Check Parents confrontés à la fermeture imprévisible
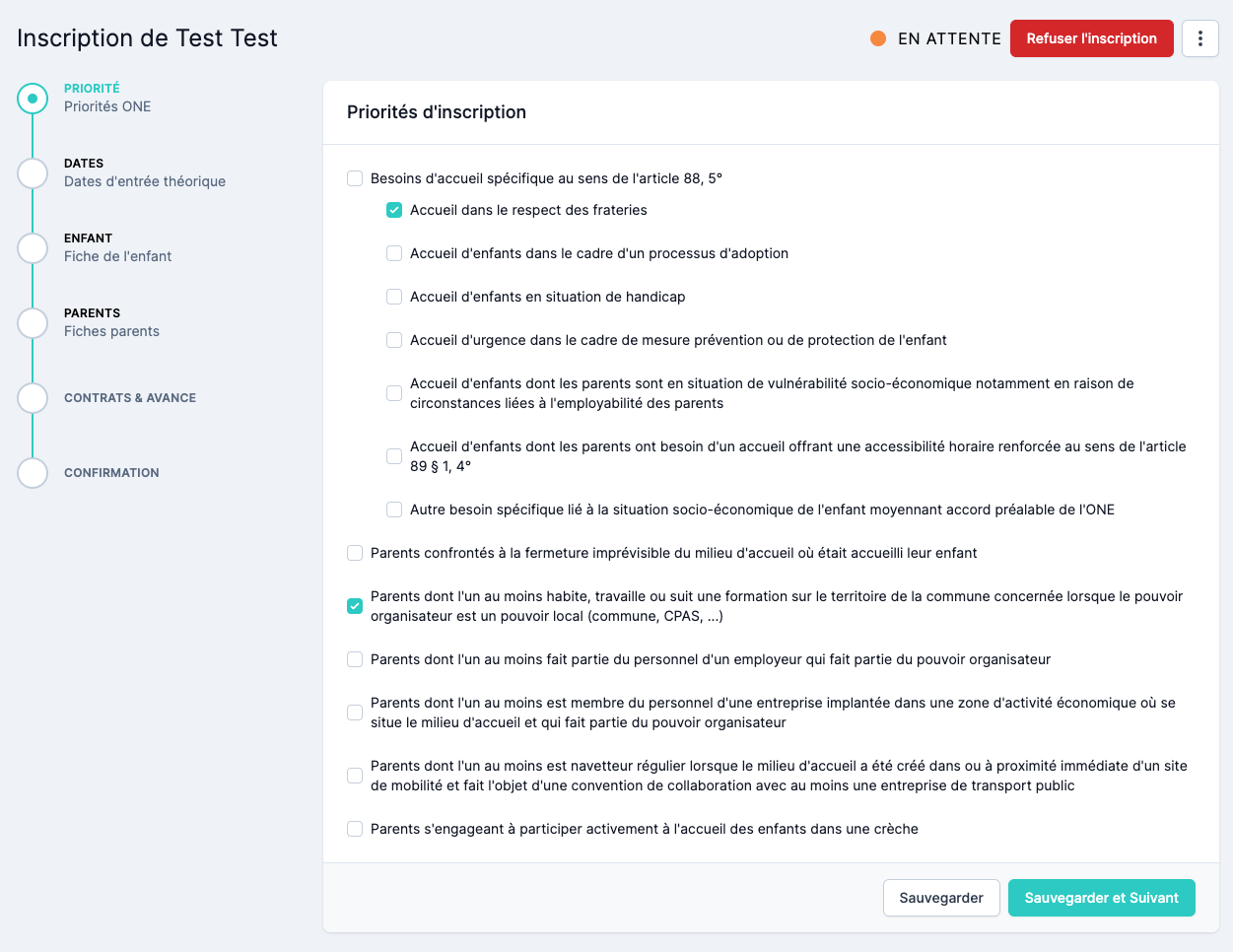1233x952 pixels. coord(355,553)
